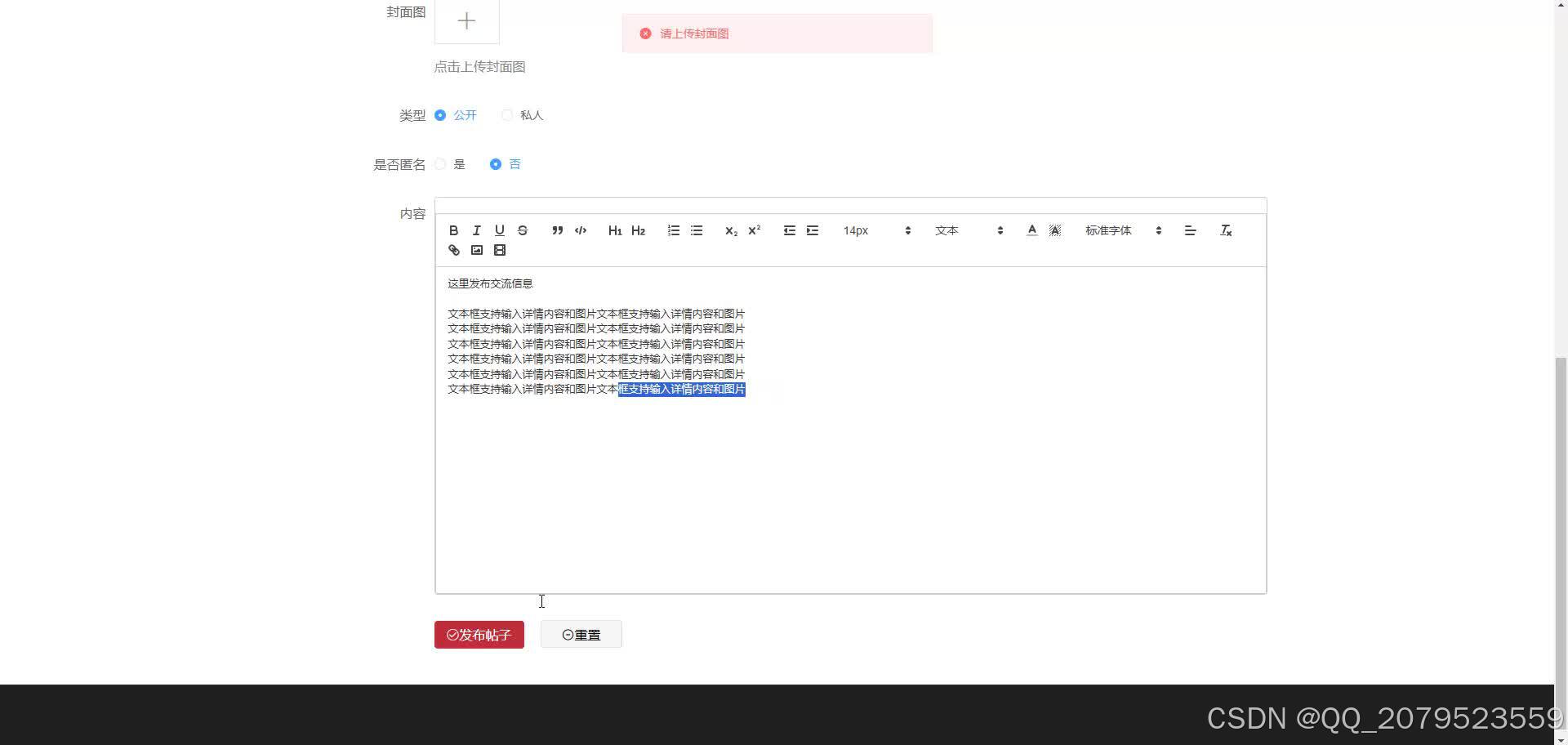Insert an image into the editor

click(477, 250)
